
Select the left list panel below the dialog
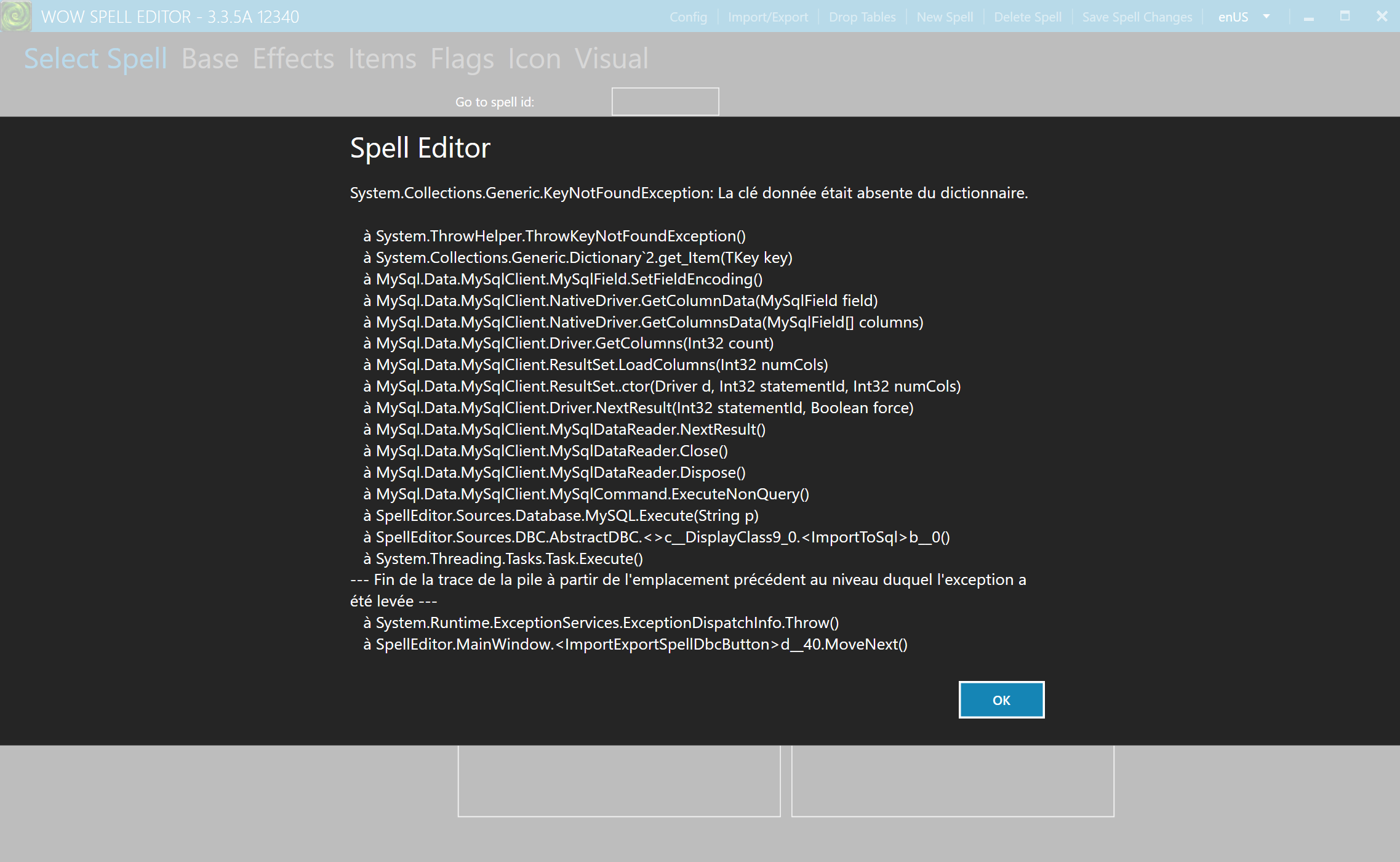(618, 781)
